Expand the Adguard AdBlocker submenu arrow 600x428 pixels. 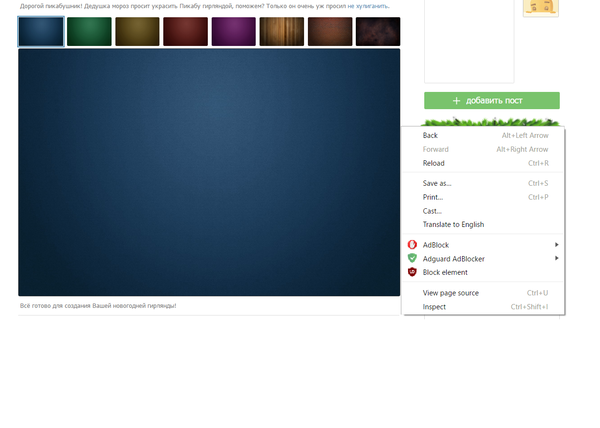[x=556, y=259]
